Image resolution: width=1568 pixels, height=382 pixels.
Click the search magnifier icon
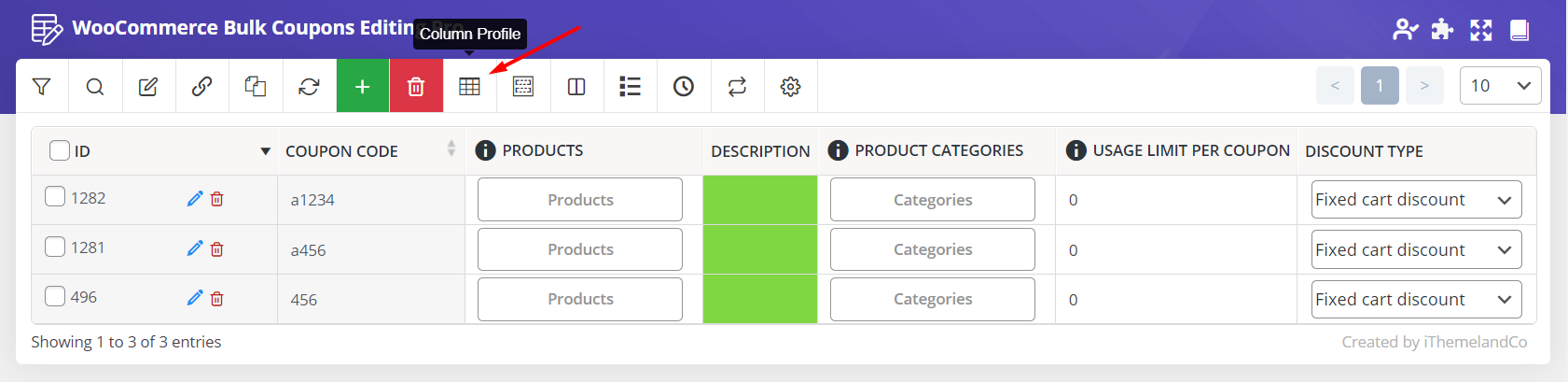[95, 87]
